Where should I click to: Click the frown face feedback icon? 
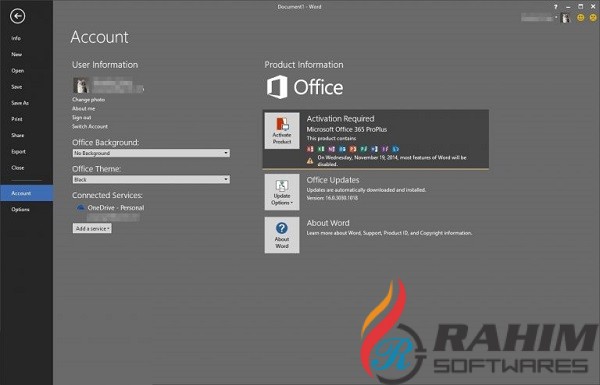coord(593,18)
